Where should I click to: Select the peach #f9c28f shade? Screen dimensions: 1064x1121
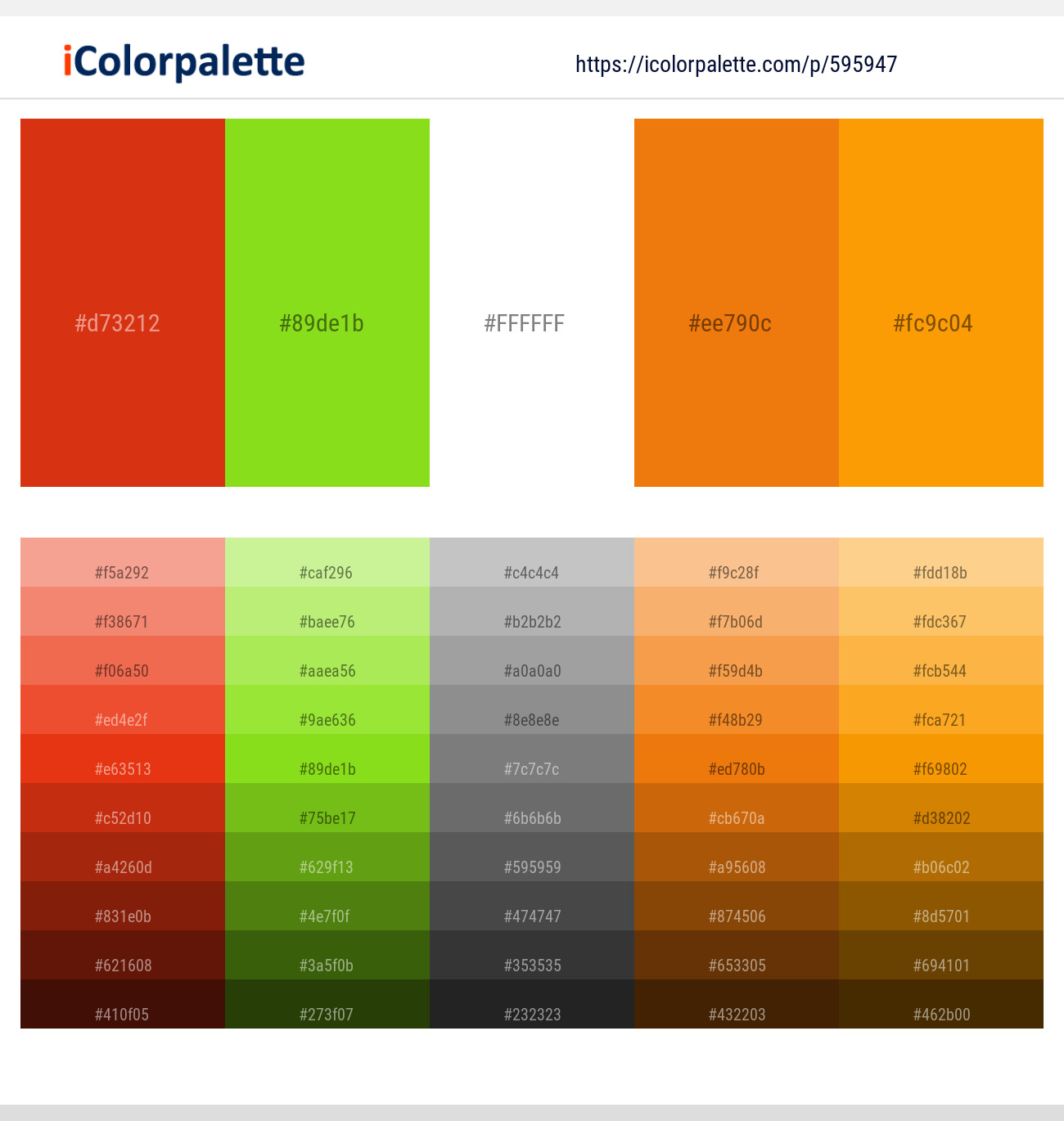pos(737,562)
